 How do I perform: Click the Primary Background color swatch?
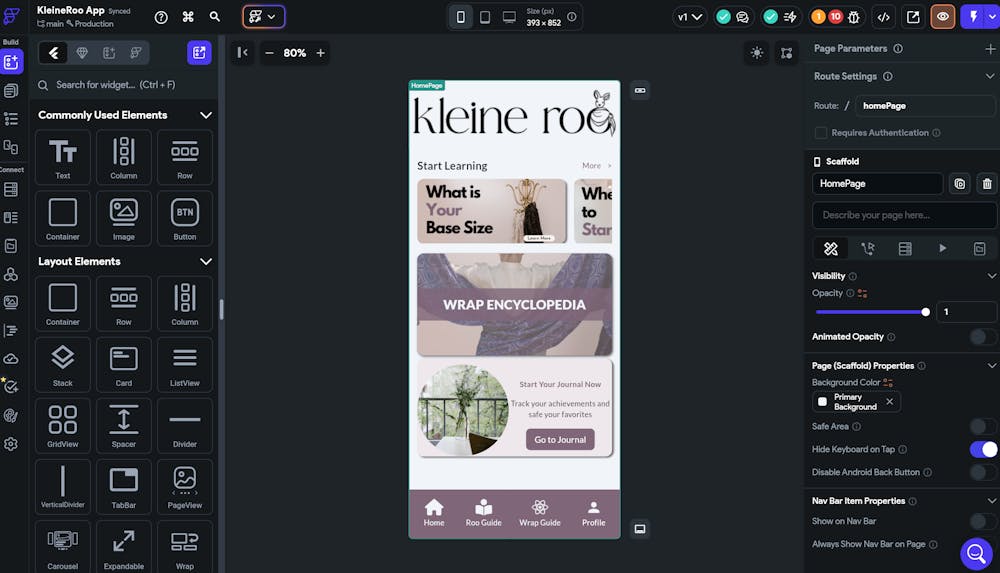[823, 402]
